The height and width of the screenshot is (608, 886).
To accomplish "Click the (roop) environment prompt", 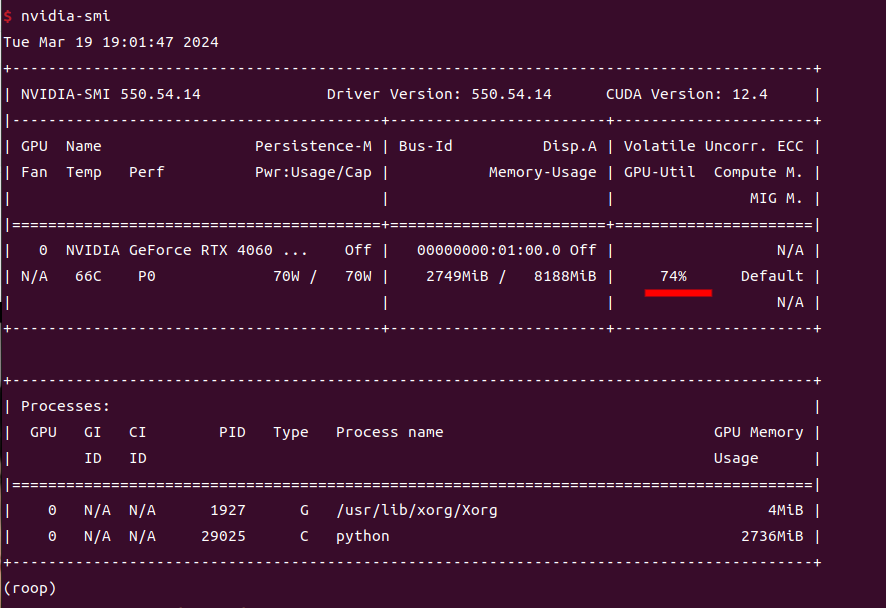I will tap(30, 588).
